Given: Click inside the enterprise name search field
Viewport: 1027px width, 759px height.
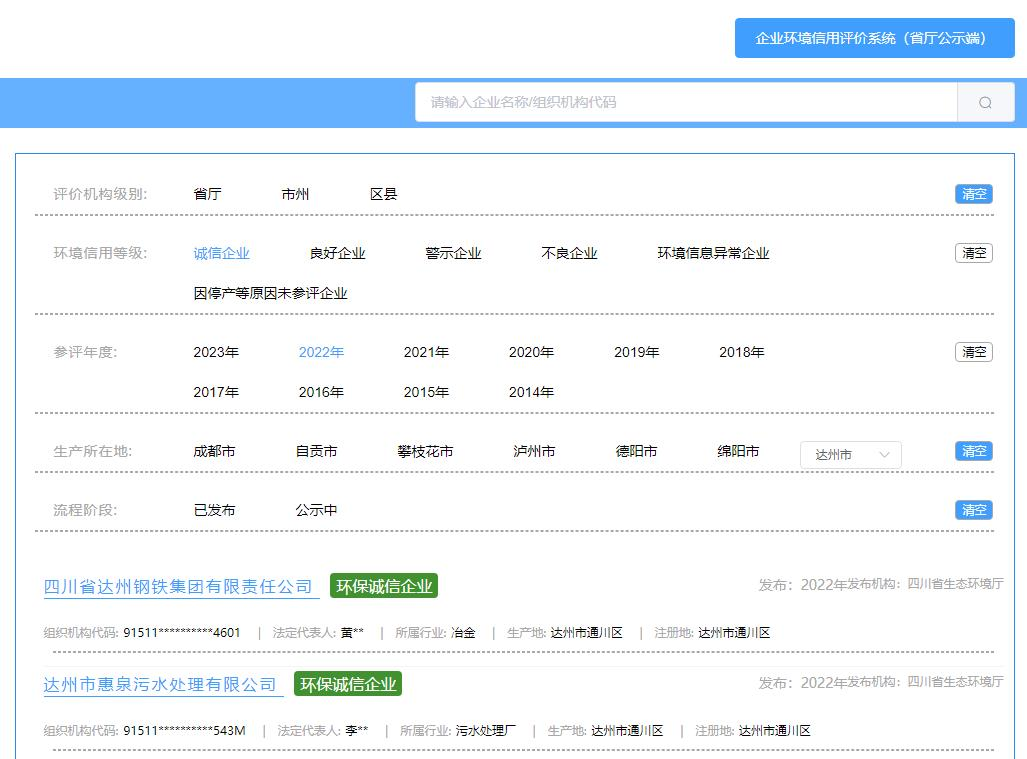Looking at the screenshot, I should point(686,102).
